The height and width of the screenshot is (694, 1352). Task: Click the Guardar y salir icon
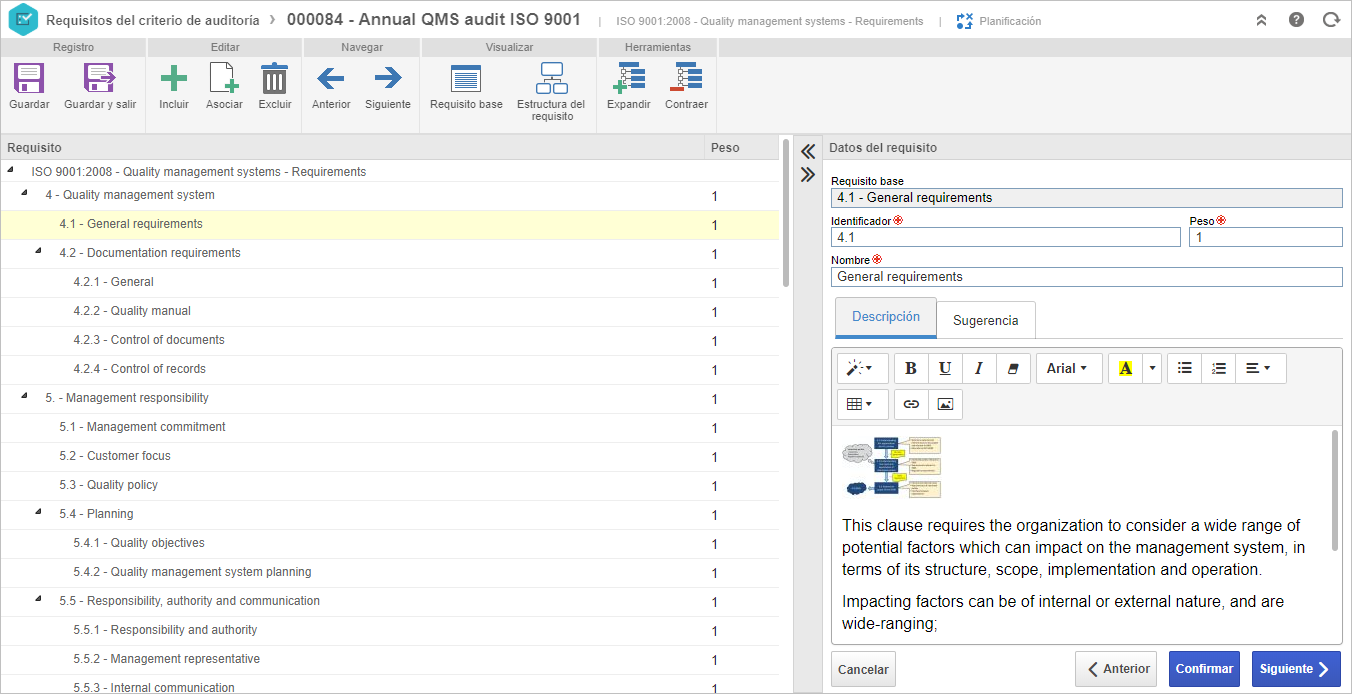100,78
